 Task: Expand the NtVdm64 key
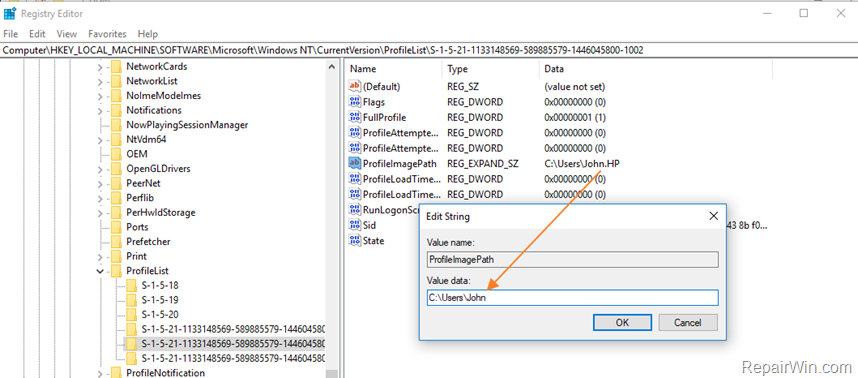click(100, 140)
